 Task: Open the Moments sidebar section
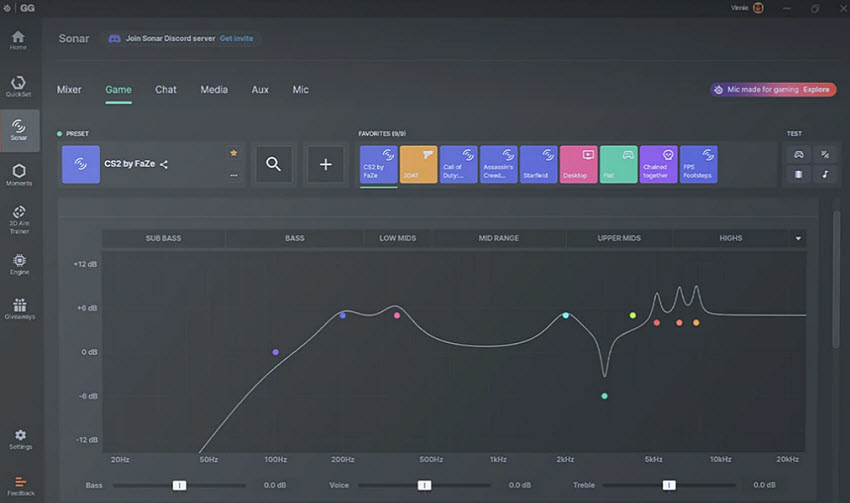pos(19,175)
